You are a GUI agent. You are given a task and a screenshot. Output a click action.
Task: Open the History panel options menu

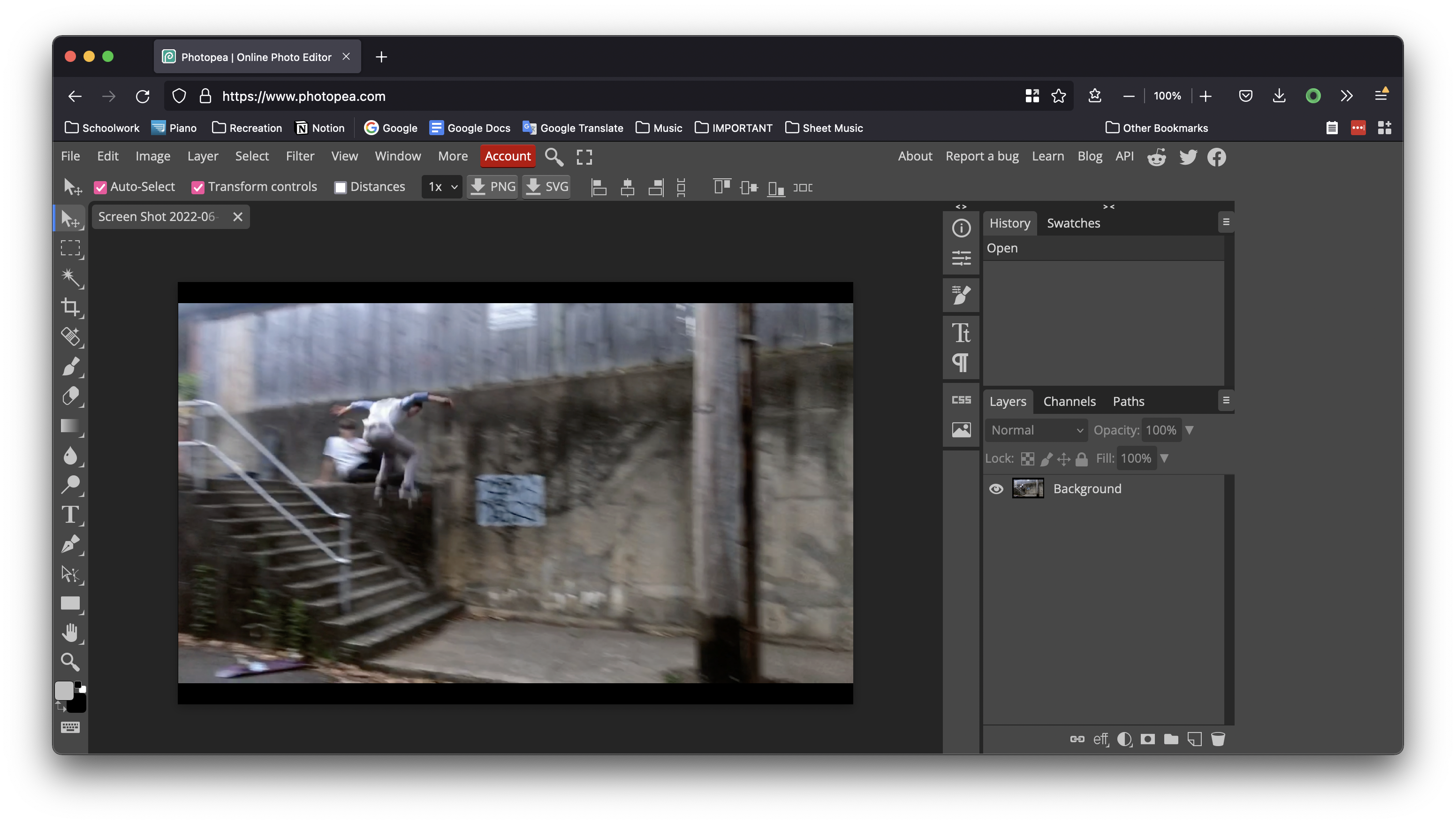coord(1226,222)
